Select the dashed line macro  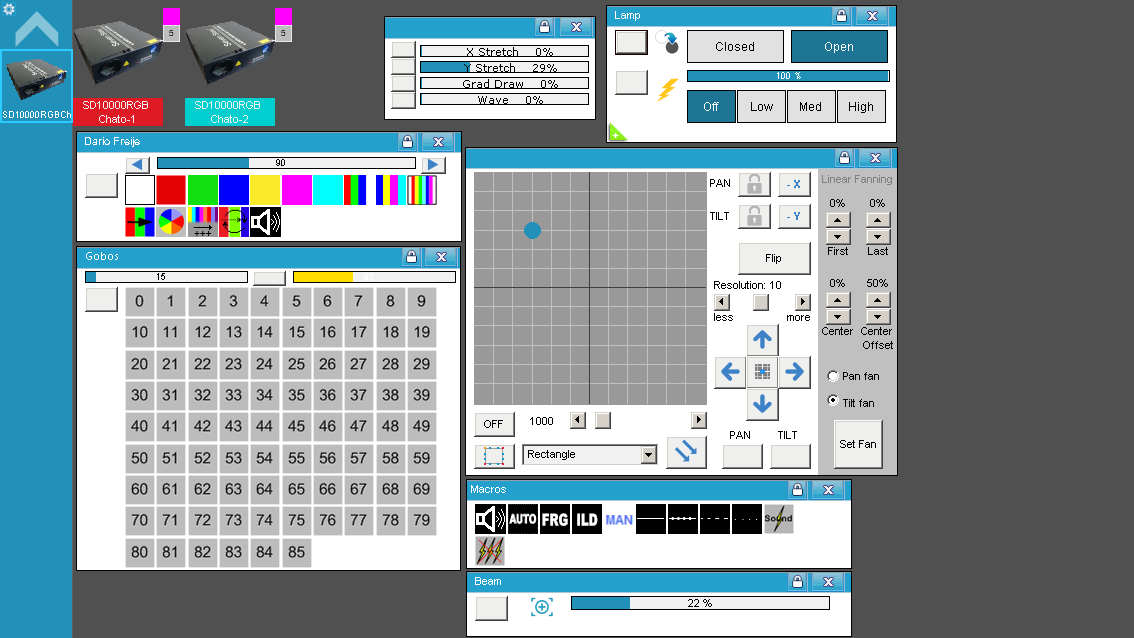click(x=715, y=519)
